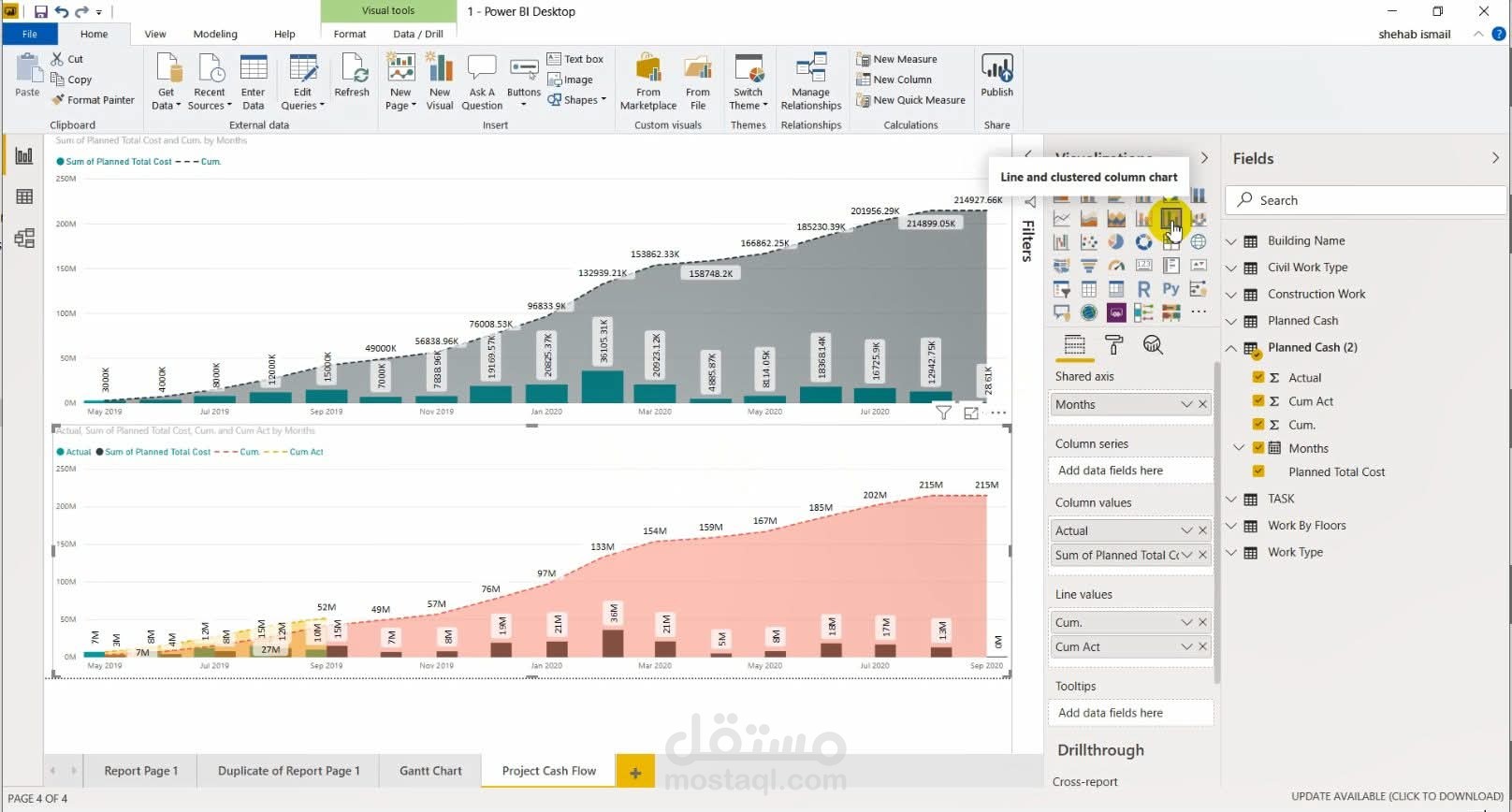Screen dimensions: 1512x812
Task: Select the map globe visualization
Action: (1199, 242)
